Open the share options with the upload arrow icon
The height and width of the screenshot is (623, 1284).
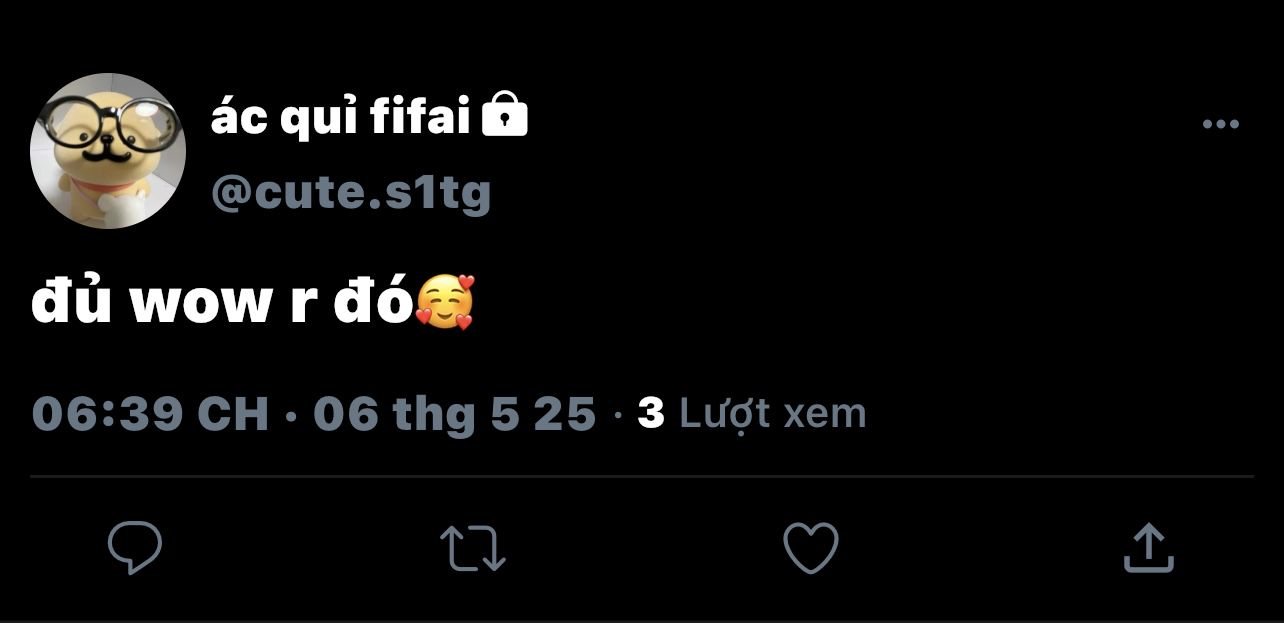coord(1148,548)
